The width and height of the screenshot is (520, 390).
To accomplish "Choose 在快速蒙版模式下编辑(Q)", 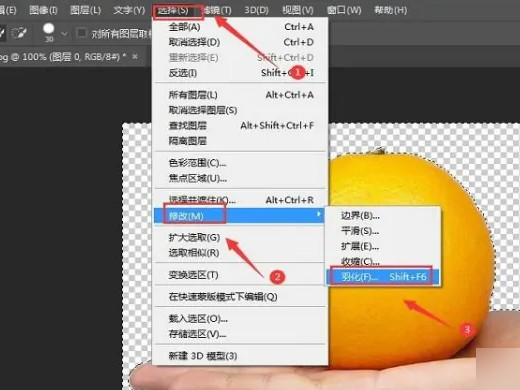I will point(240,297).
